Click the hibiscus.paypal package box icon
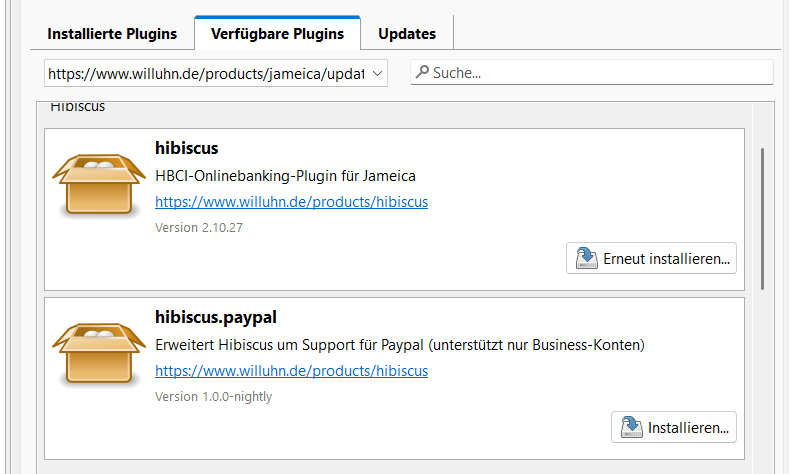This screenshot has width=789, height=474. click(x=98, y=355)
